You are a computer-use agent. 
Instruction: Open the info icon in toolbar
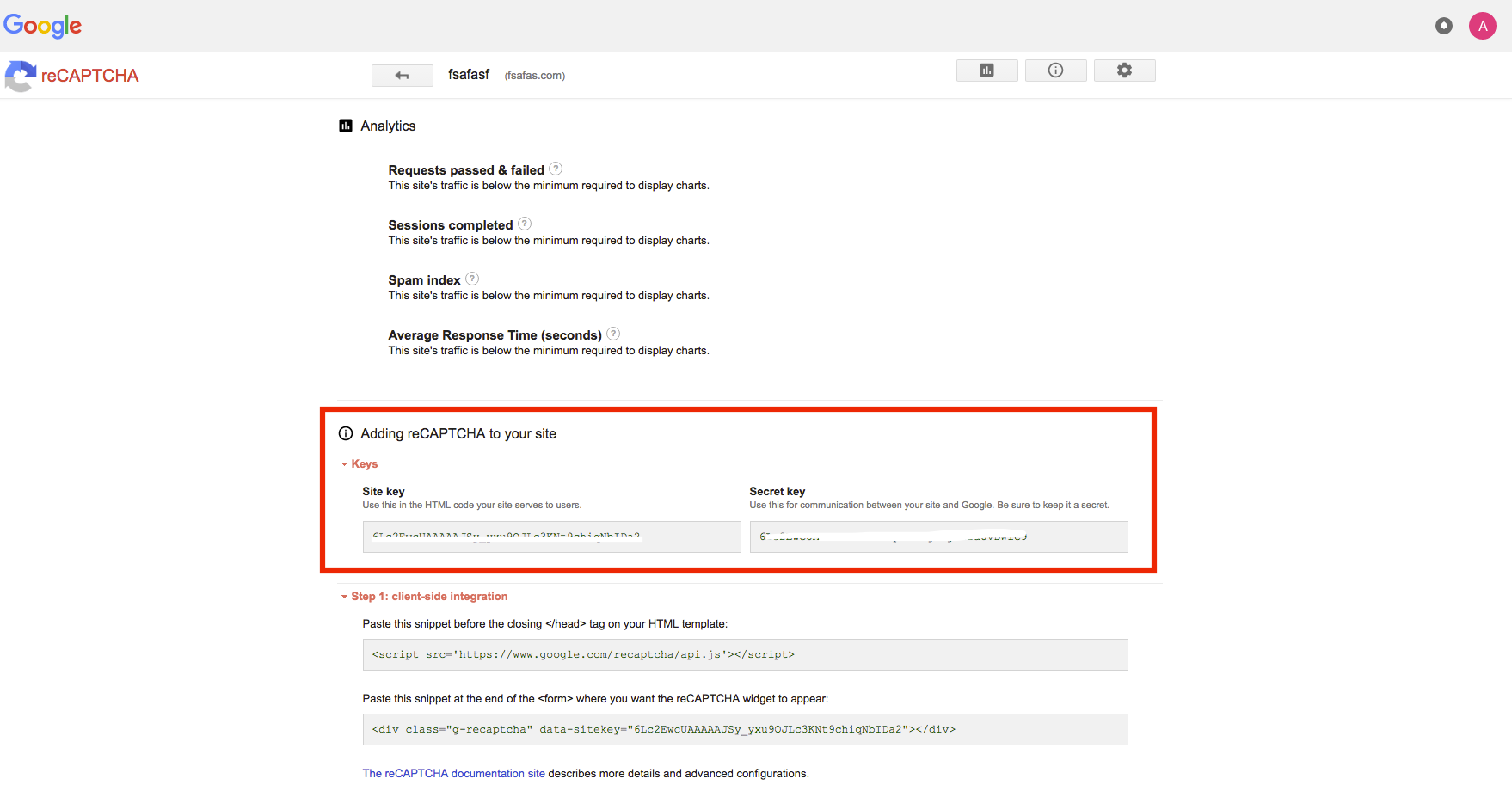pos(1055,71)
